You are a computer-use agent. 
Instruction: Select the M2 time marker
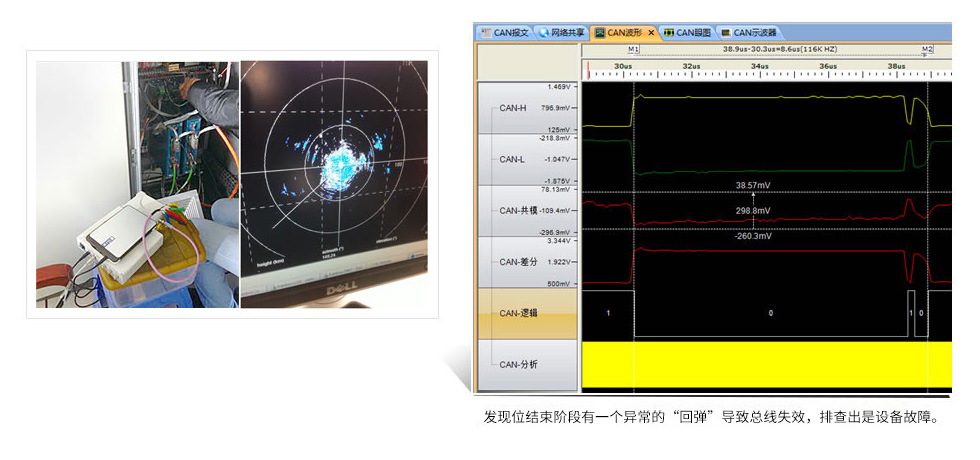[927, 48]
